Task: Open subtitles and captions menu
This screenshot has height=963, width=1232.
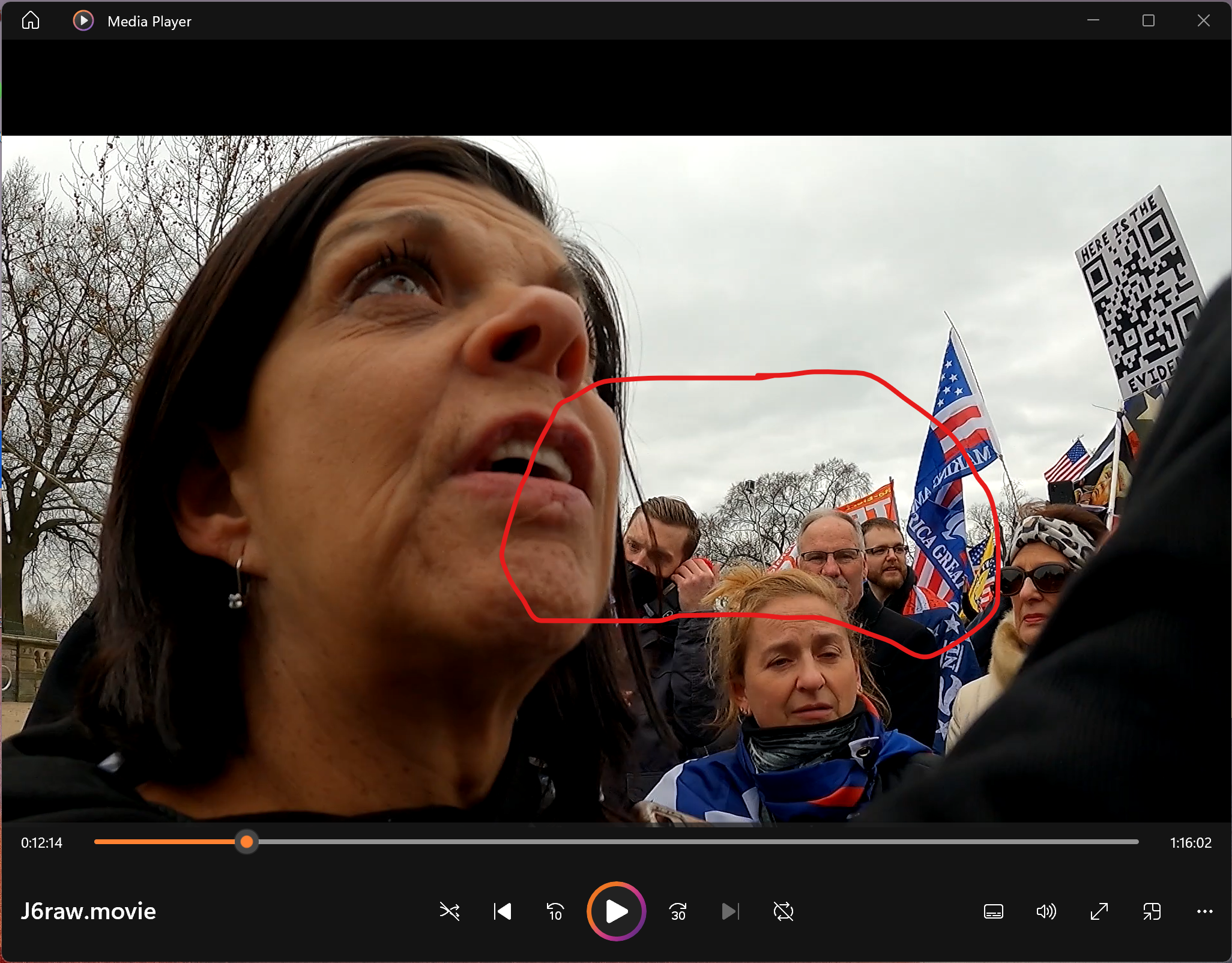Action: tap(994, 911)
